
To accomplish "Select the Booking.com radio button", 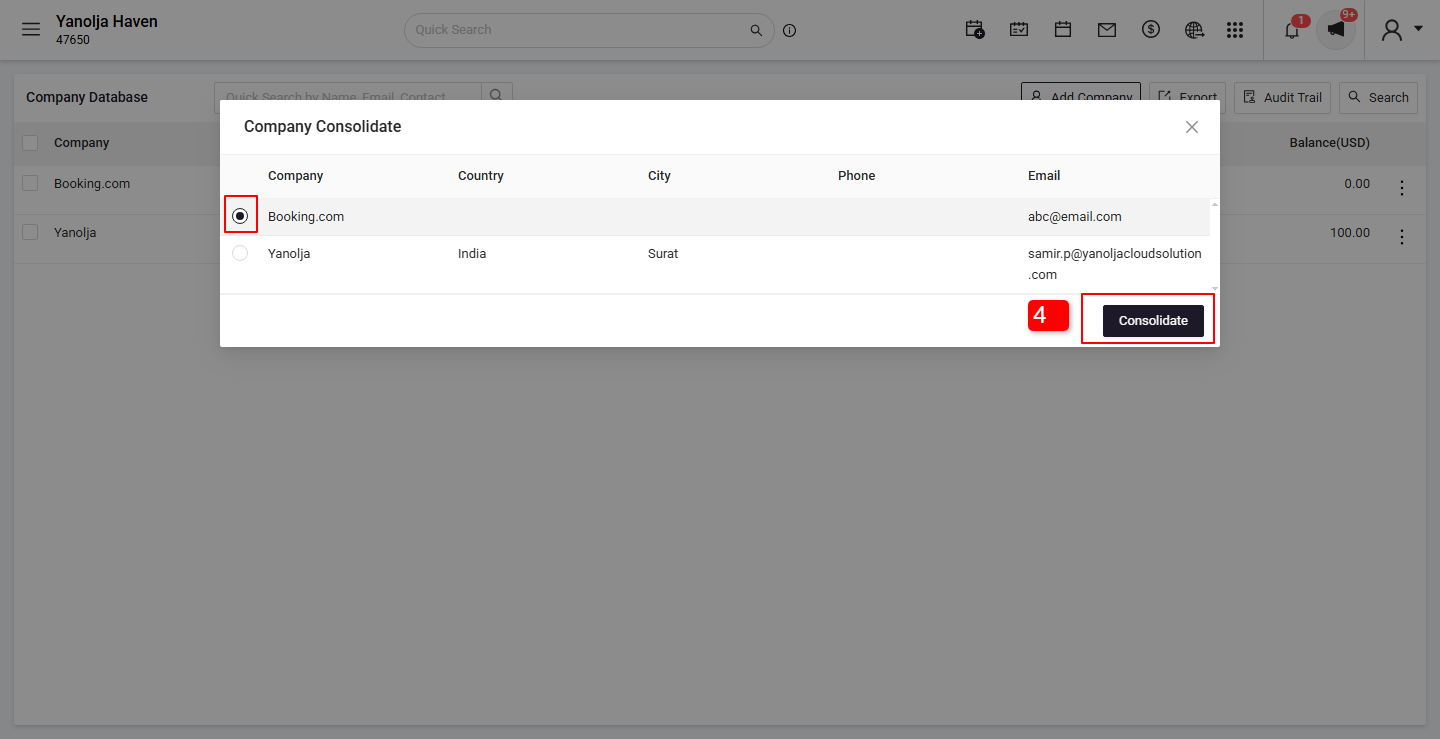I will tap(240, 216).
